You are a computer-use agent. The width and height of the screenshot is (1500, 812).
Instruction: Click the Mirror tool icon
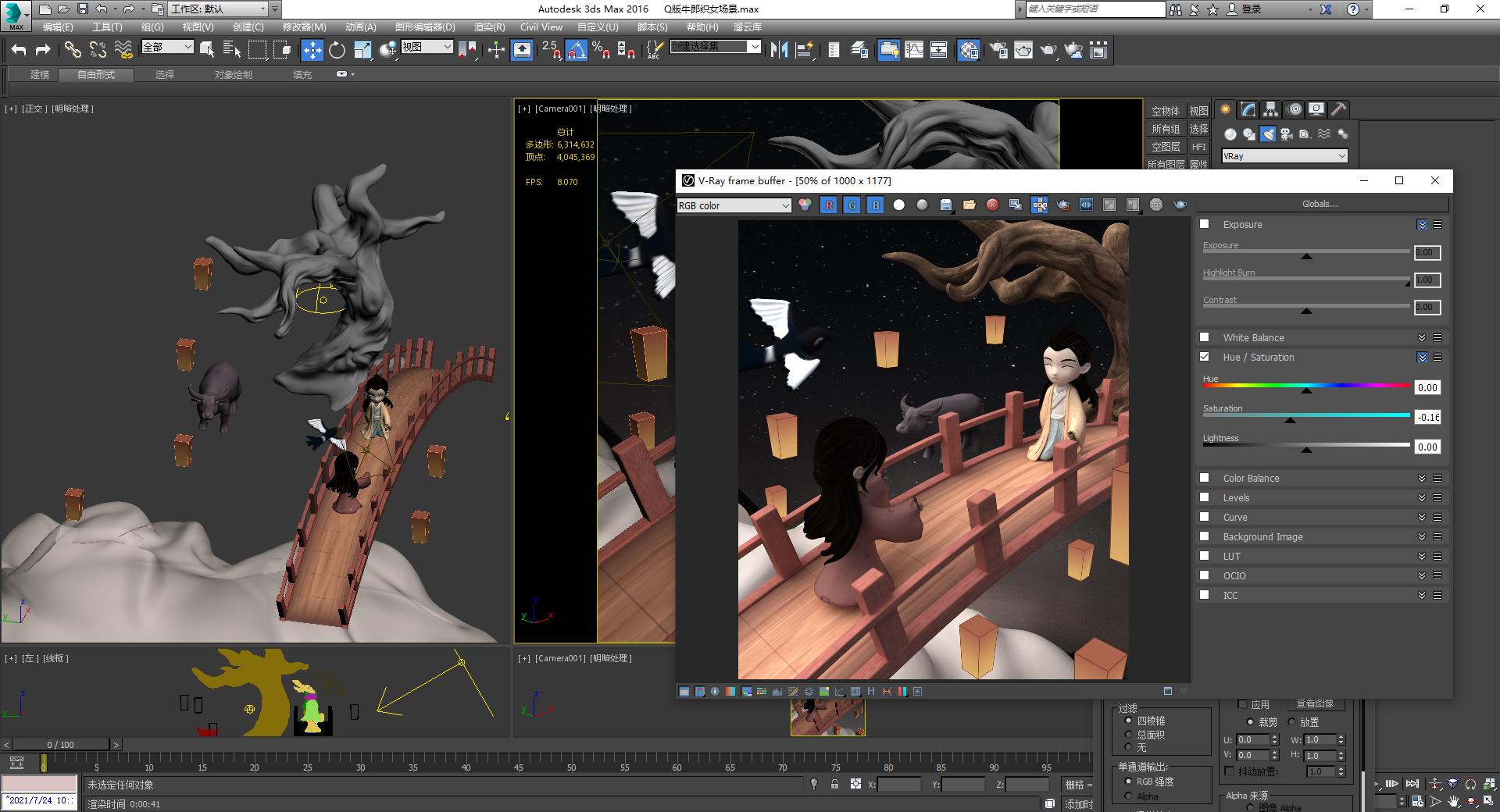tap(779, 51)
